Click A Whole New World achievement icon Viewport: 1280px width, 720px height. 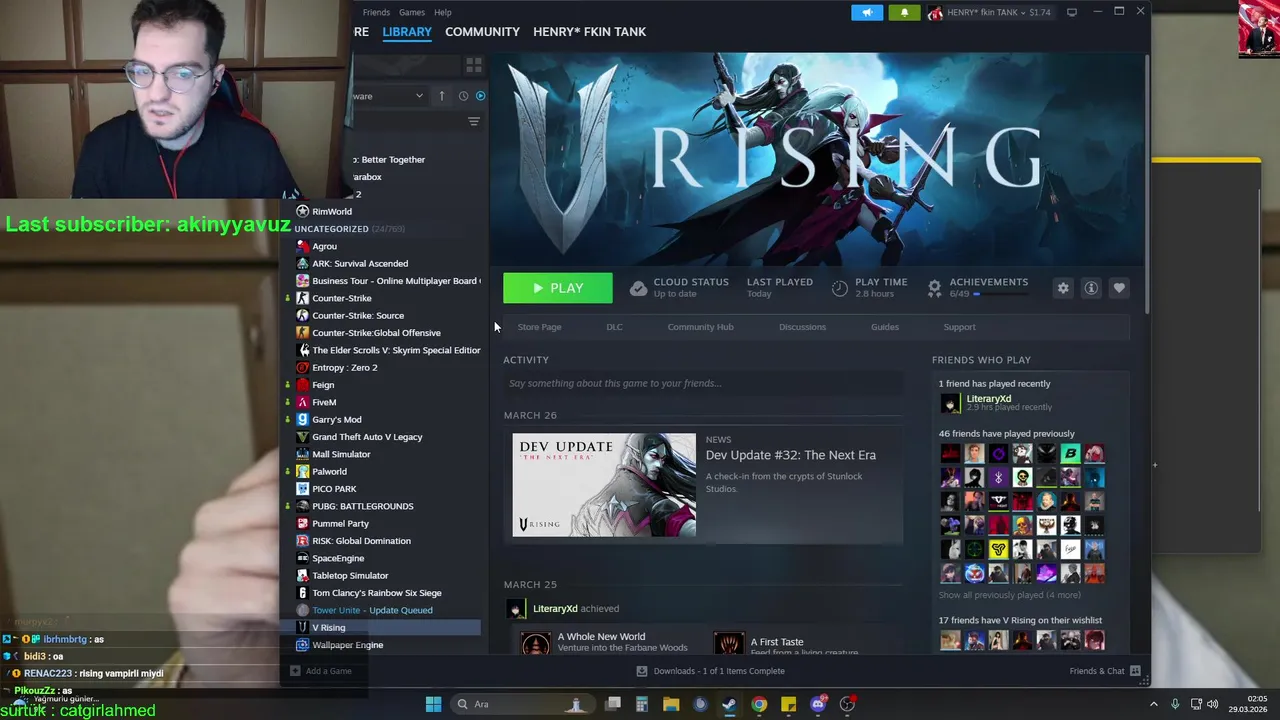[535, 643]
